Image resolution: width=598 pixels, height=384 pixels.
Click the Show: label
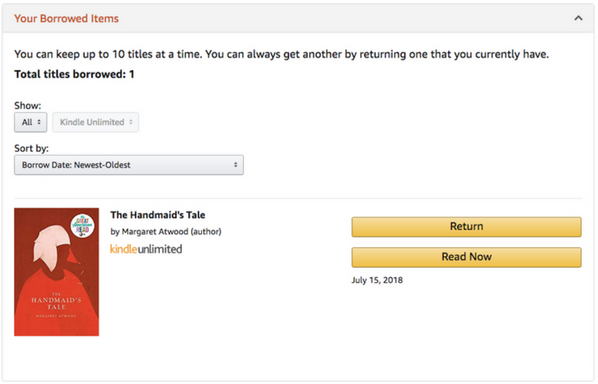tap(27, 105)
